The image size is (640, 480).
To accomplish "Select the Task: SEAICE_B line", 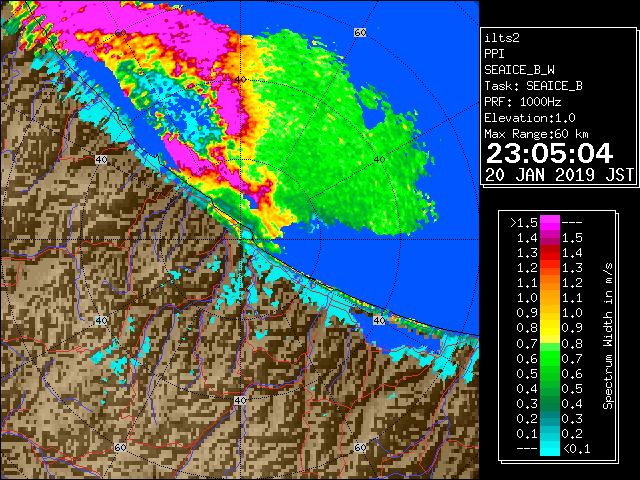I will tap(533, 86).
